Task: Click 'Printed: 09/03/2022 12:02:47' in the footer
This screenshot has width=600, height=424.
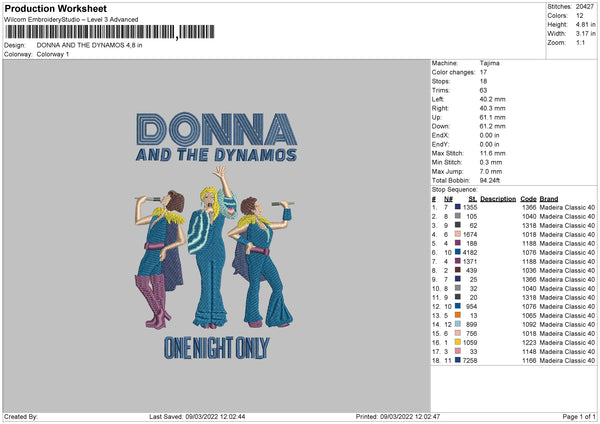Action: tap(398, 417)
